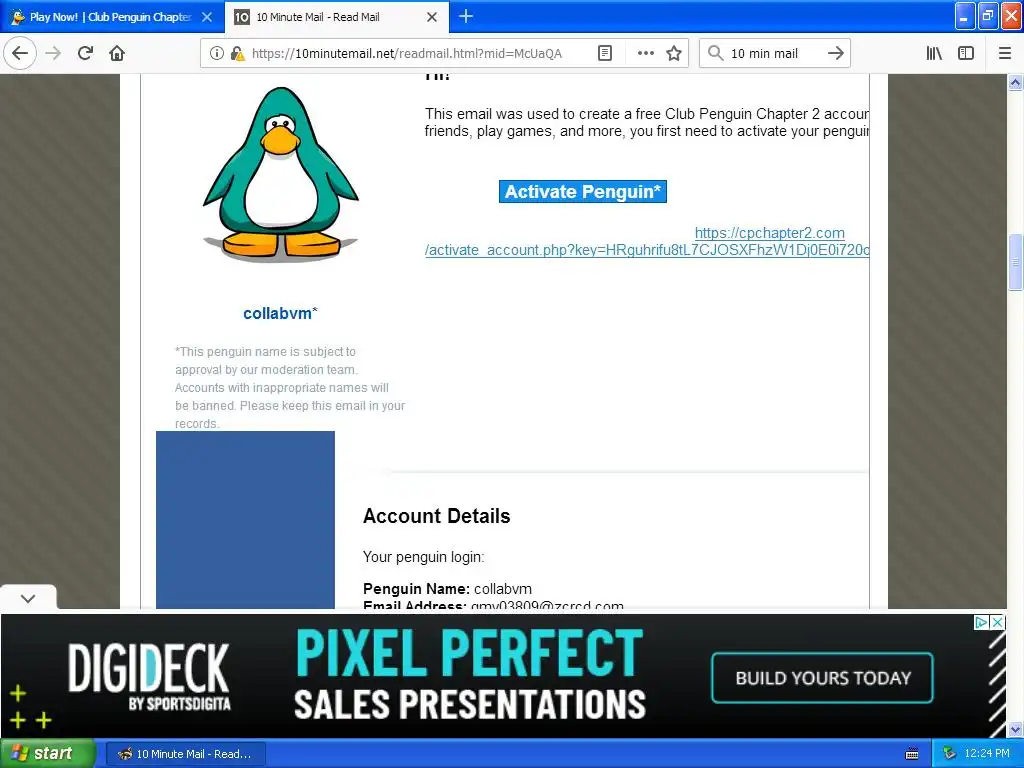Screen dimensions: 1024x768
Task: Show sidebars icon in toolbar
Action: (966, 54)
